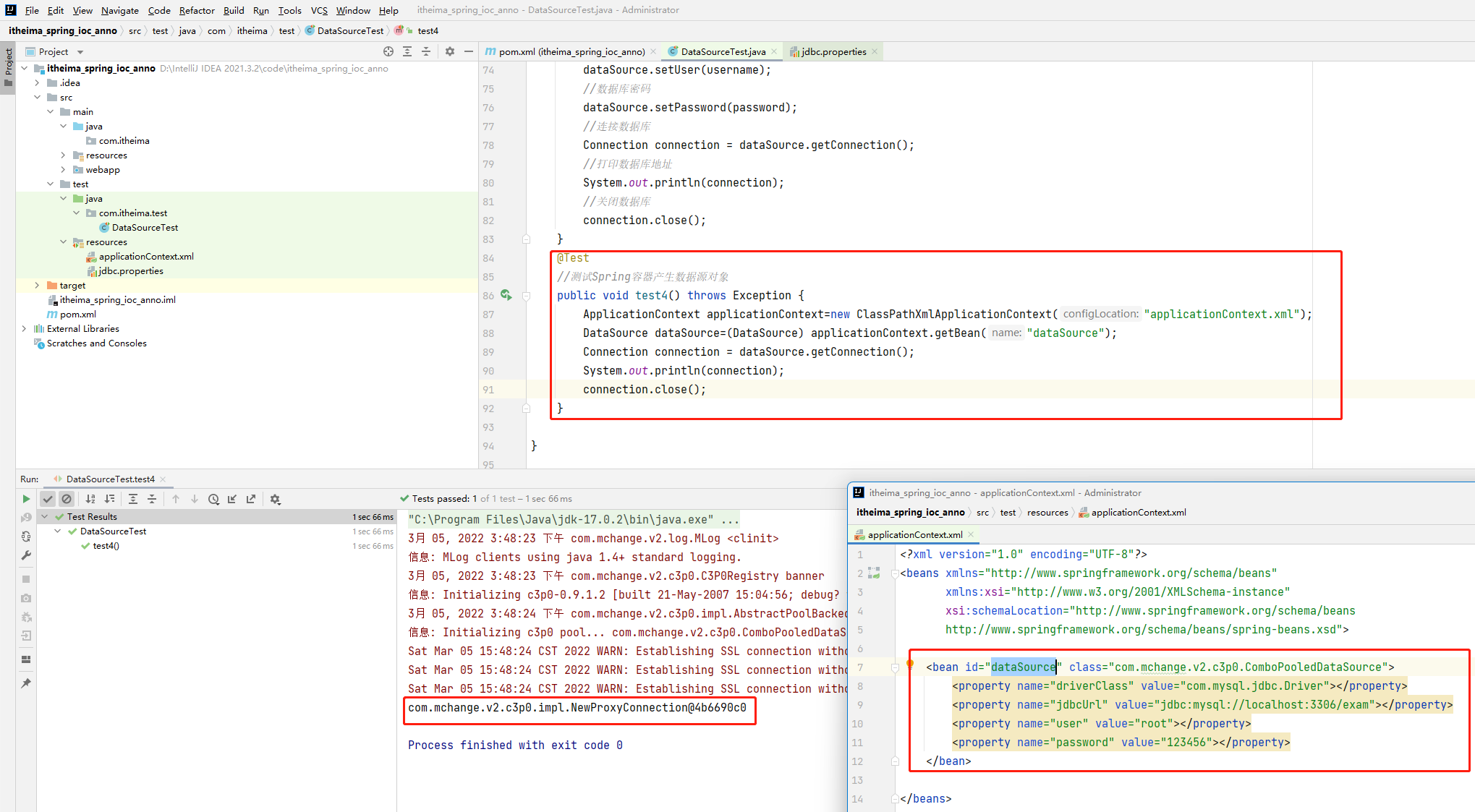Expand the target folder

38,286
